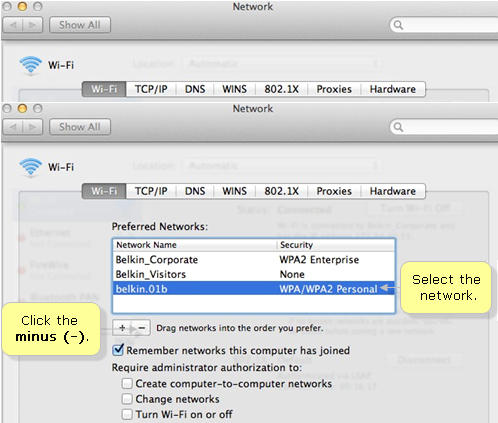The image size is (498, 423).
Task: Open WINS tab in lower Network window
Action: tap(235, 191)
